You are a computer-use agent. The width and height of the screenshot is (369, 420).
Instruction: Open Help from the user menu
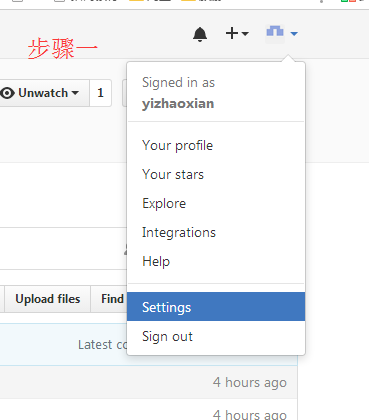pos(216,262)
